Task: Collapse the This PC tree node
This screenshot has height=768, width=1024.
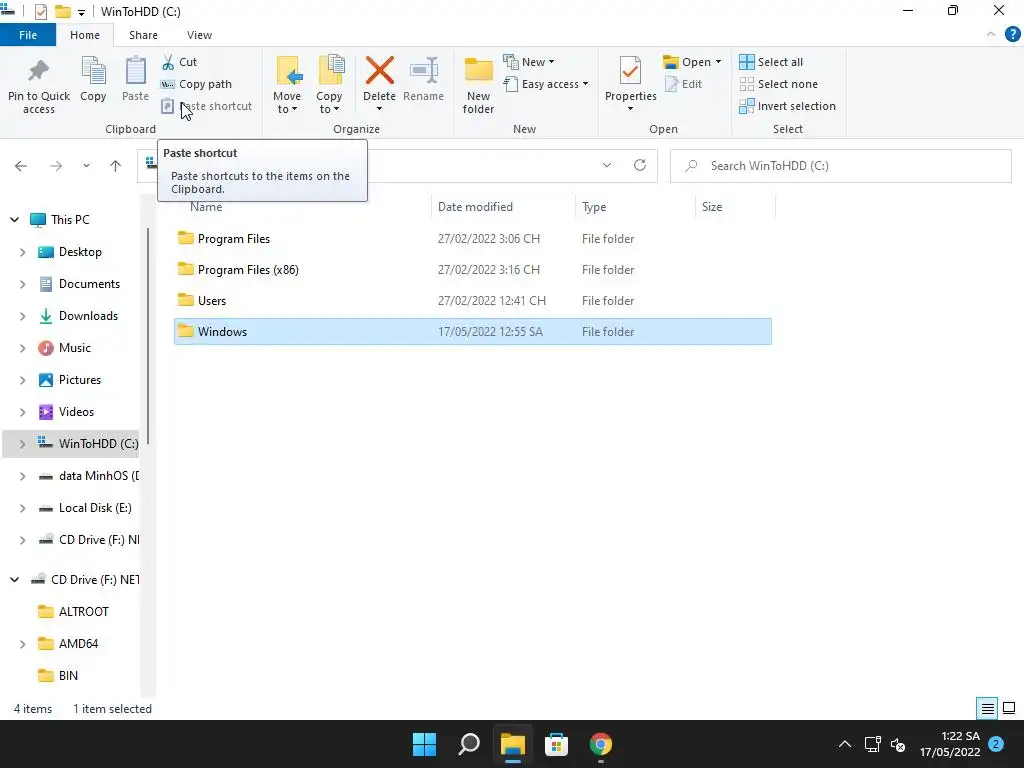Action: (14, 220)
